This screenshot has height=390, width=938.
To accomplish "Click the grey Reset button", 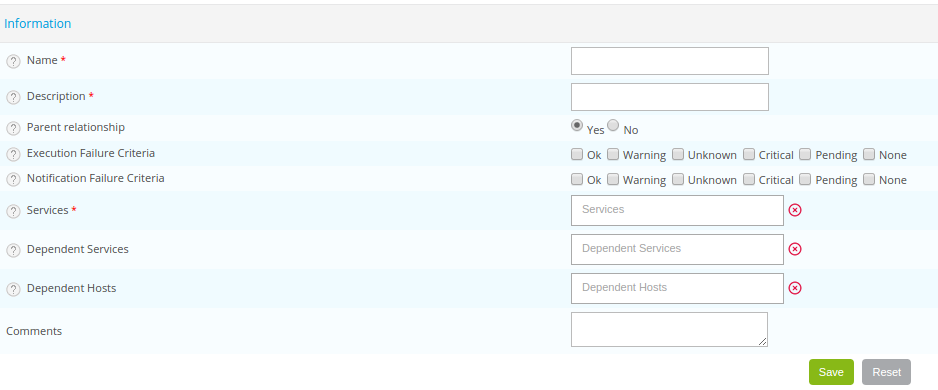I will click(887, 372).
